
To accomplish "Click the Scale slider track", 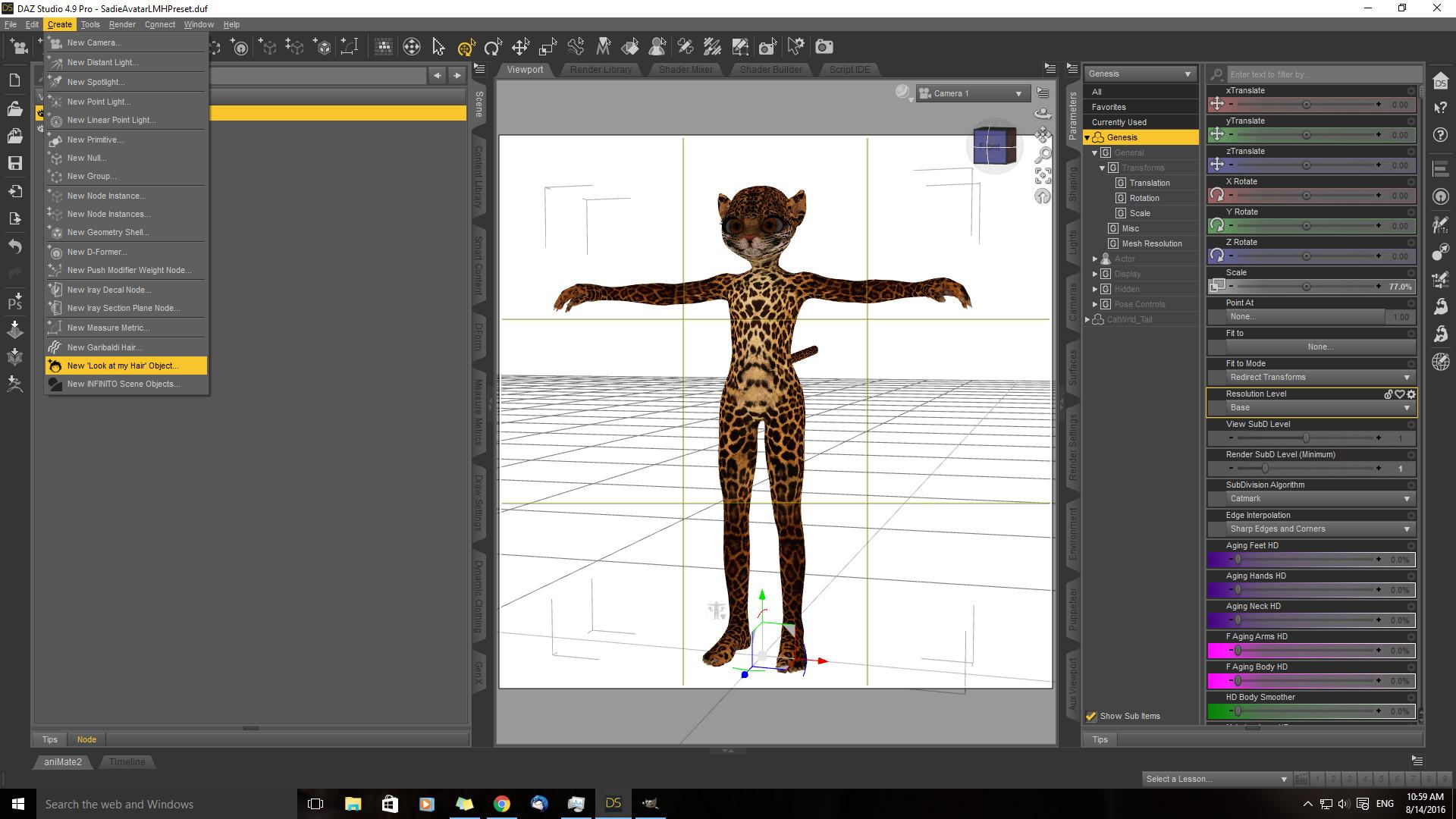I will tap(1304, 287).
